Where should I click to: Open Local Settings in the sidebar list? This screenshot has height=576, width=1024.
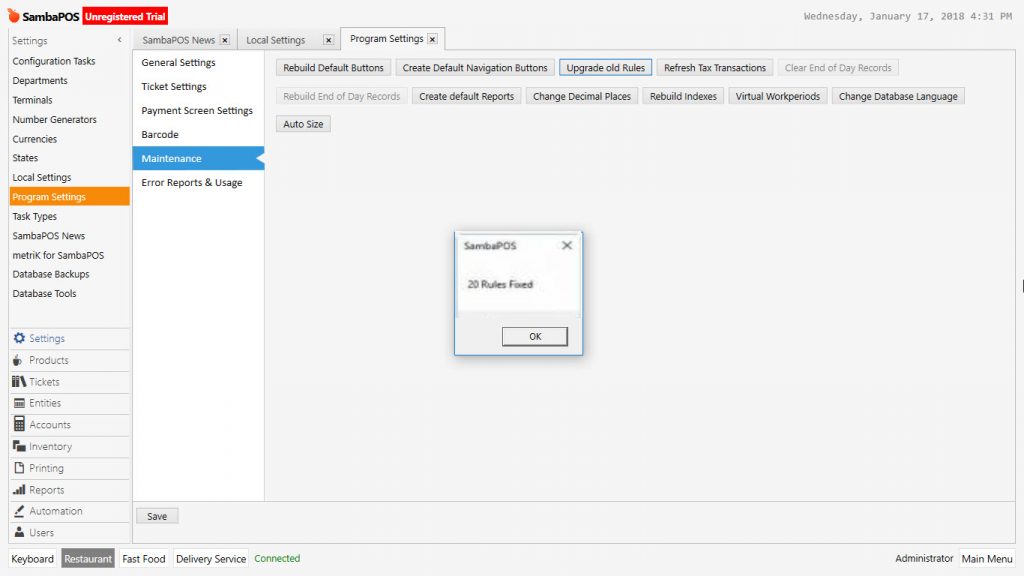(x=69, y=178)
